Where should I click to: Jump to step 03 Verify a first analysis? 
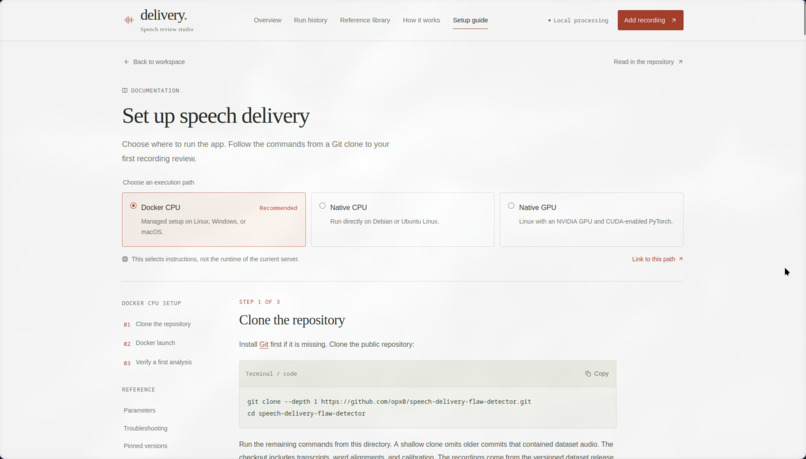pyautogui.click(x=158, y=362)
